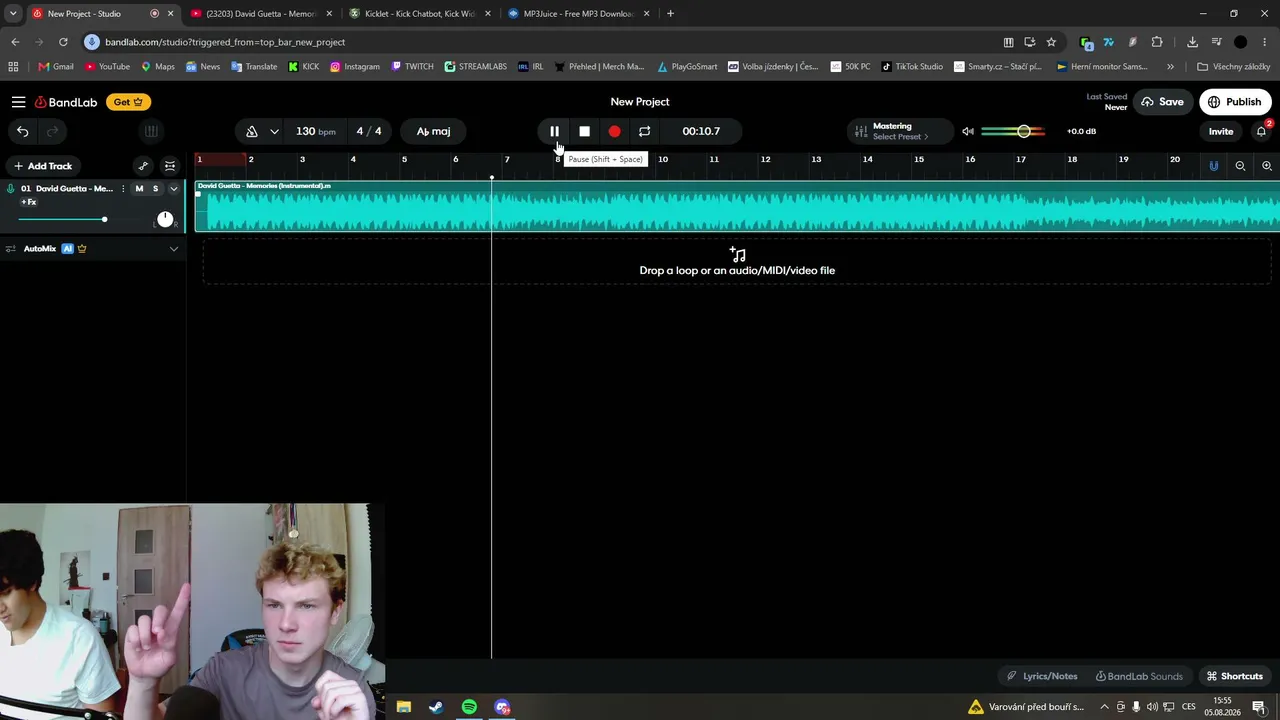Open Steam from the taskbar
This screenshot has width=1280, height=720.
tap(436, 707)
